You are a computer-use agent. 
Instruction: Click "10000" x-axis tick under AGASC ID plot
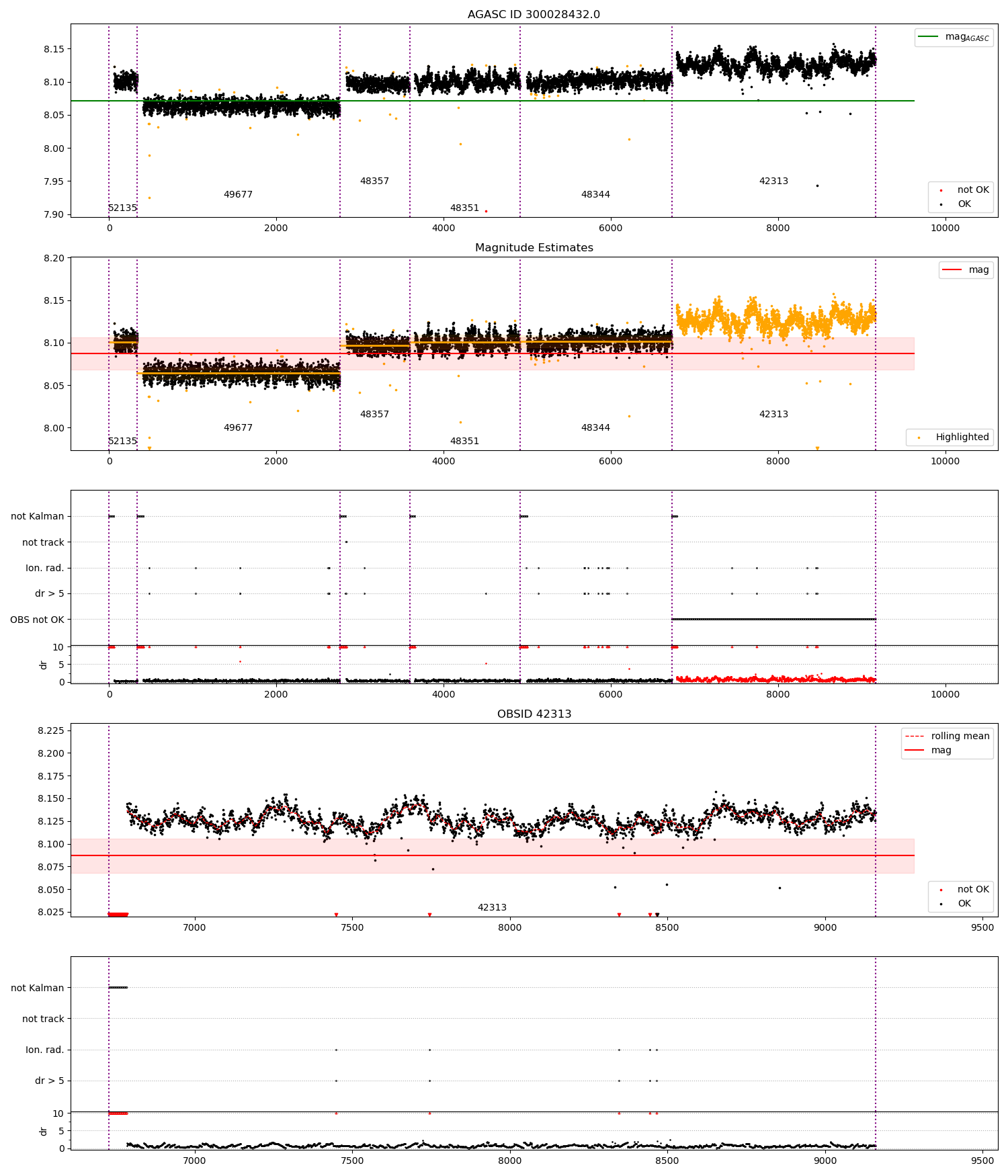[x=945, y=228]
